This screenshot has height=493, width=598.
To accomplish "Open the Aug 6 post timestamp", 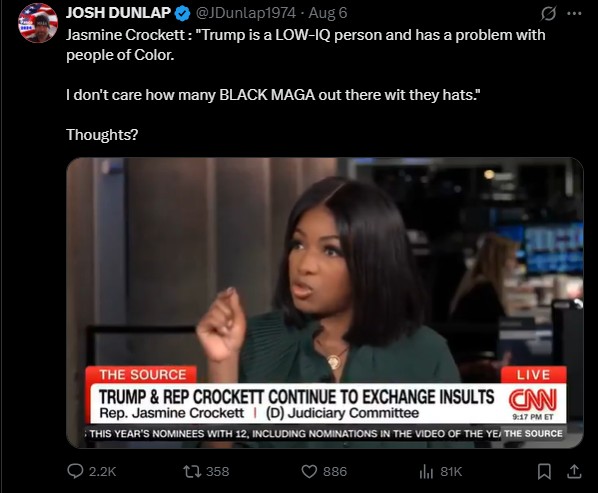I will [328, 13].
